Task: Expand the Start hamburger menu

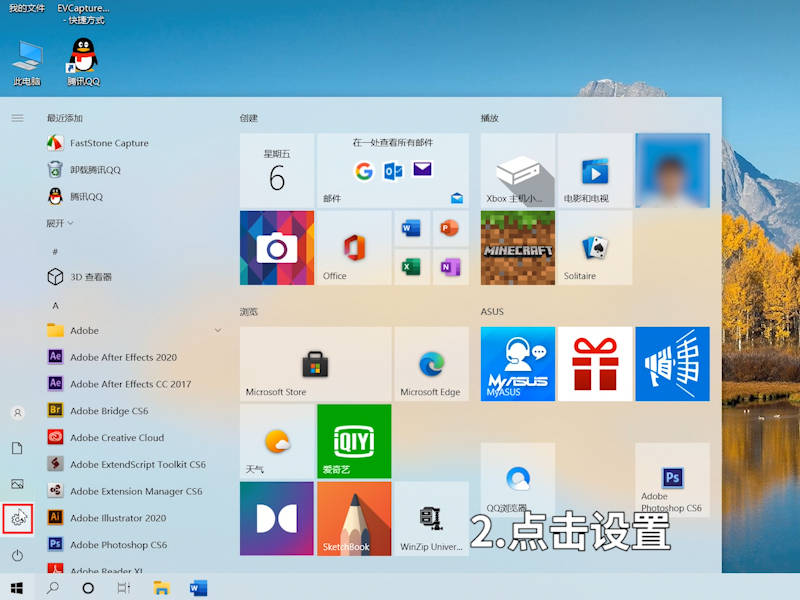Action: [x=17, y=118]
